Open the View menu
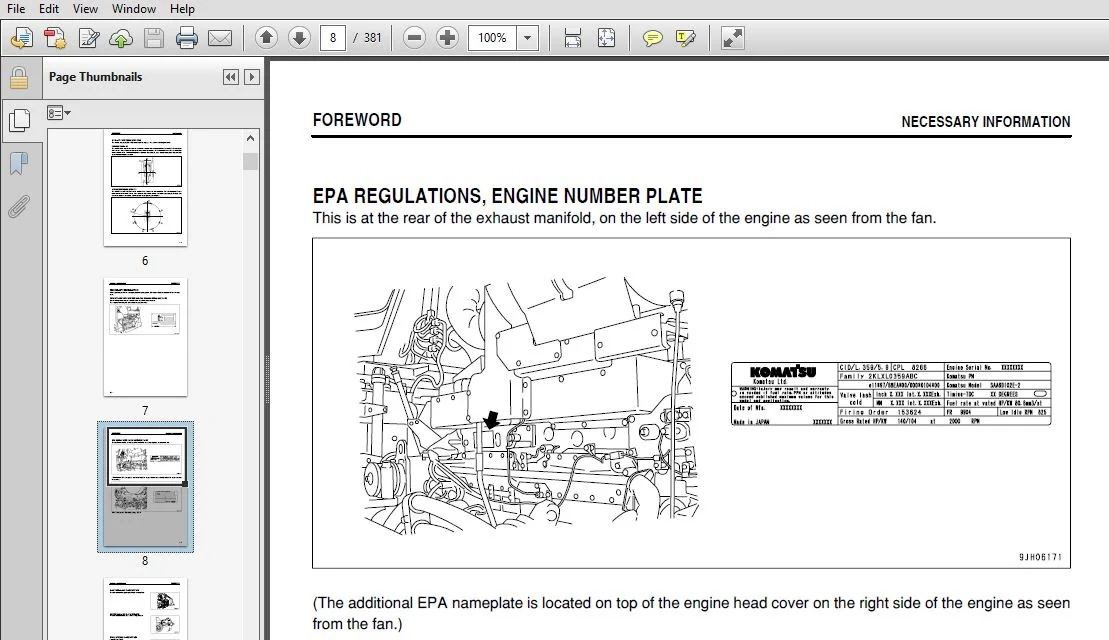Viewport: 1109px width, 640px height. [85, 8]
